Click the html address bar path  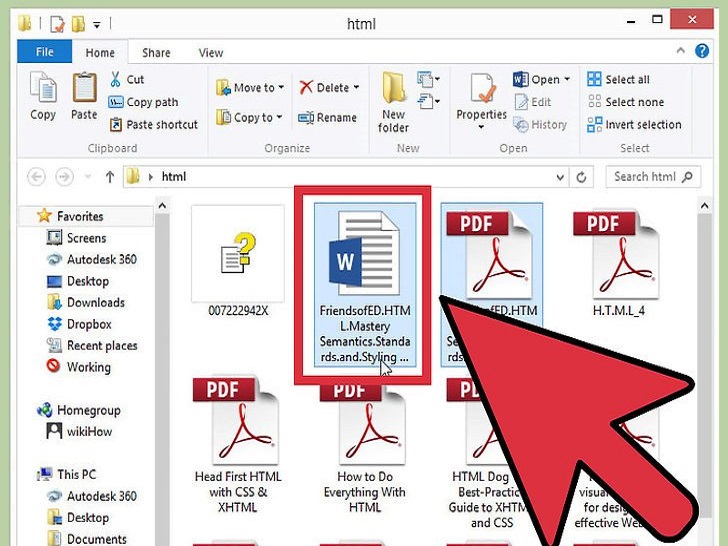click(174, 177)
